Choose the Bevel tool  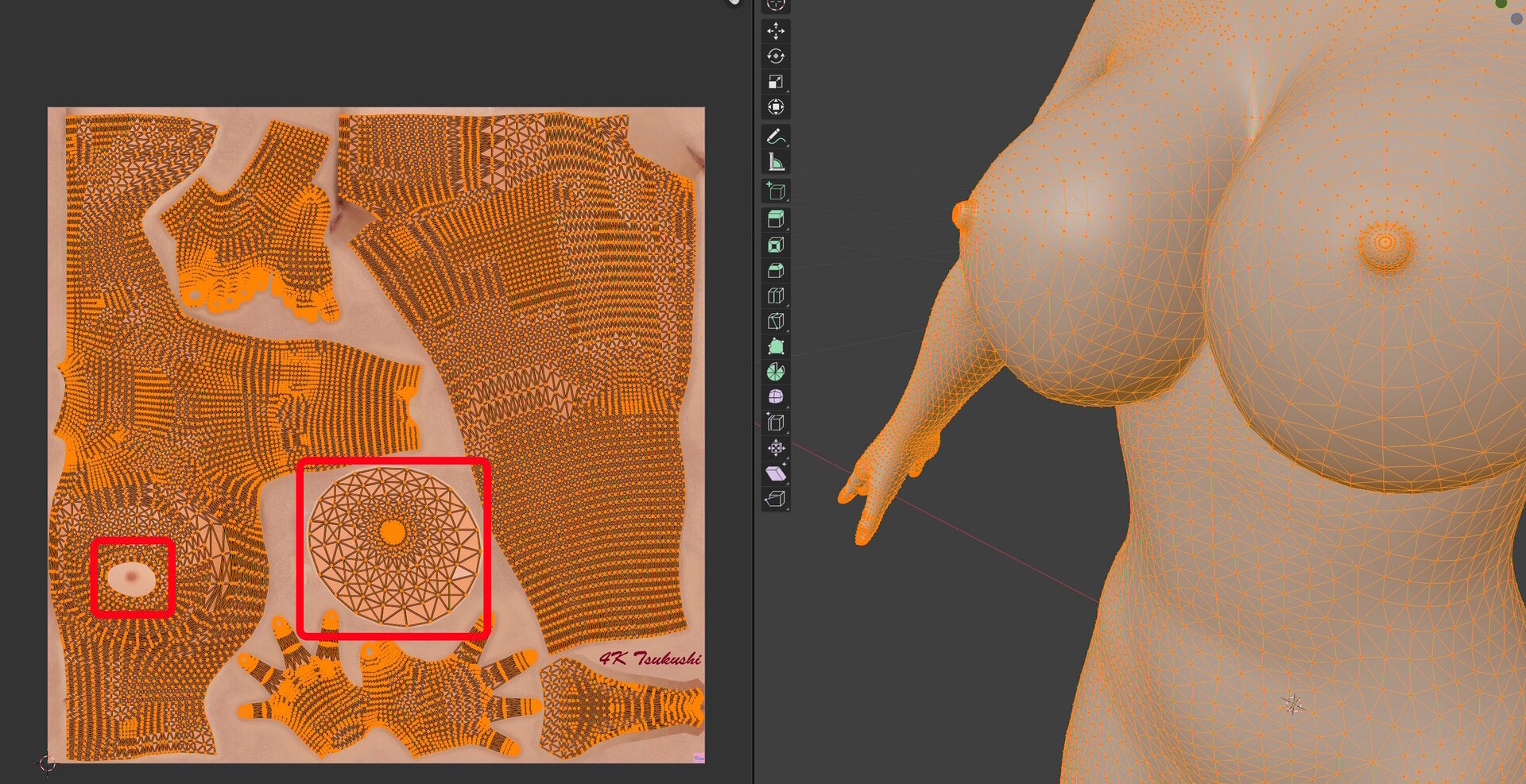(776, 271)
